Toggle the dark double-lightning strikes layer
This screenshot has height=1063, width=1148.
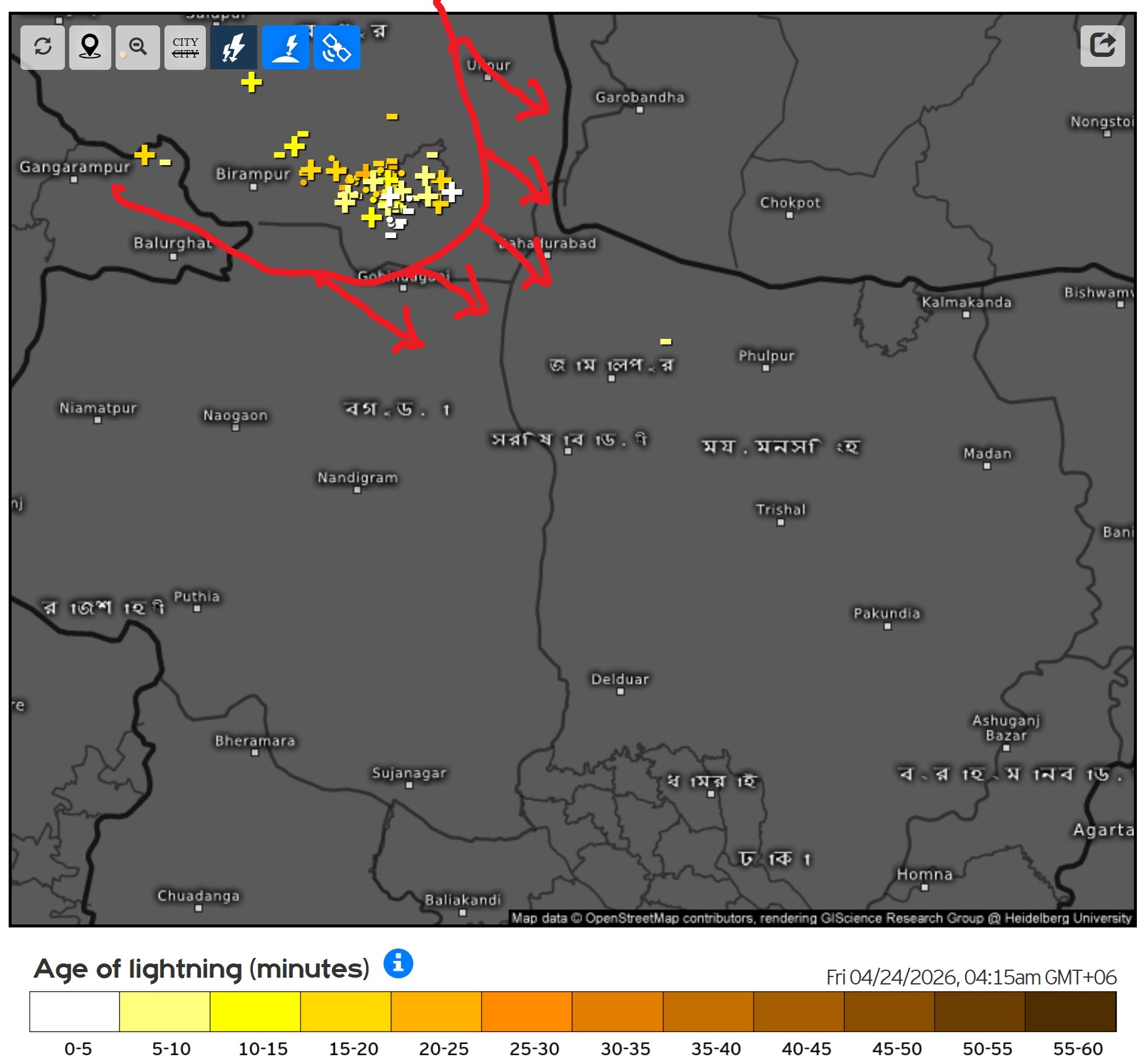click(x=234, y=47)
